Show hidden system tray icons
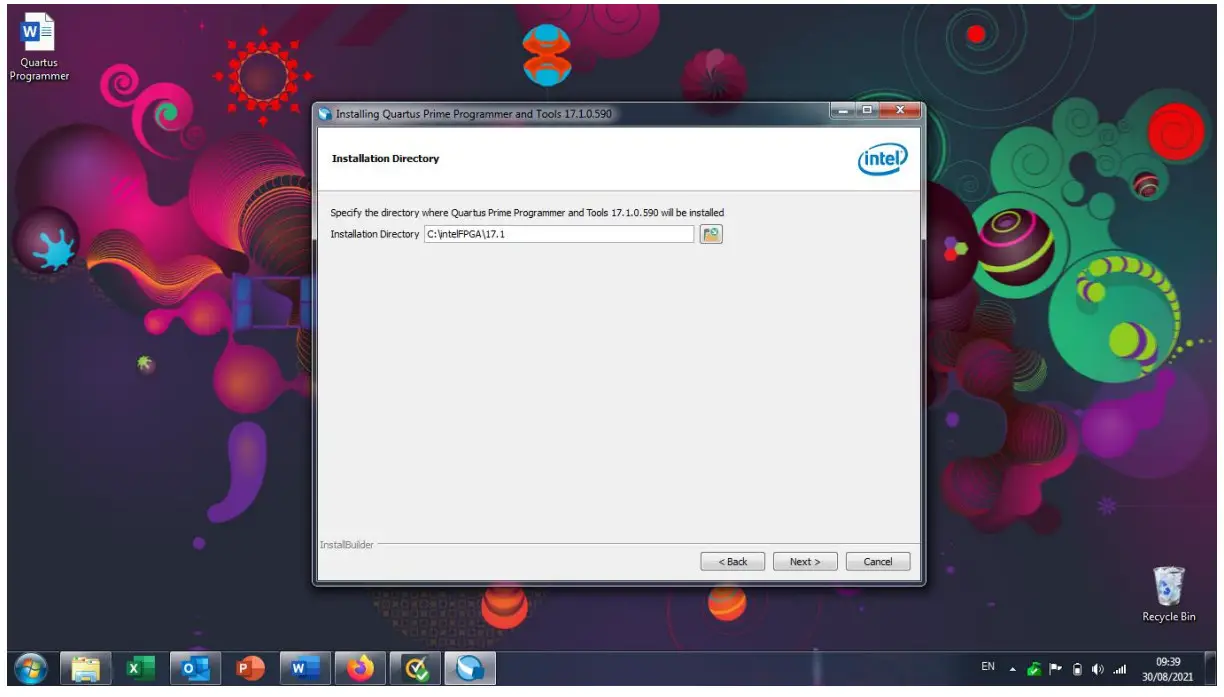This screenshot has height=697, width=1224. (1011, 669)
